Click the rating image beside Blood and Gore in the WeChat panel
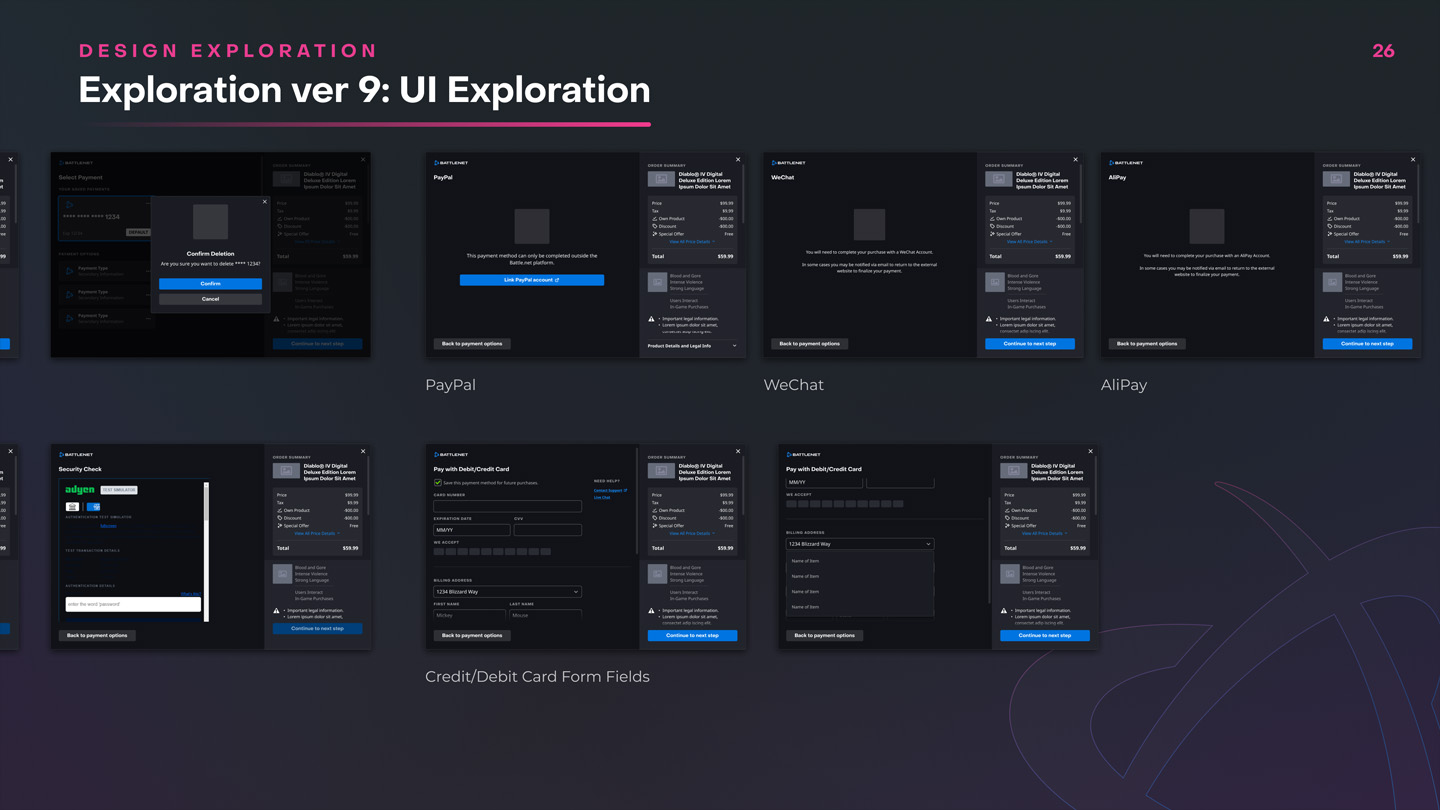The height and width of the screenshot is (810, 1440). point(995,282)
